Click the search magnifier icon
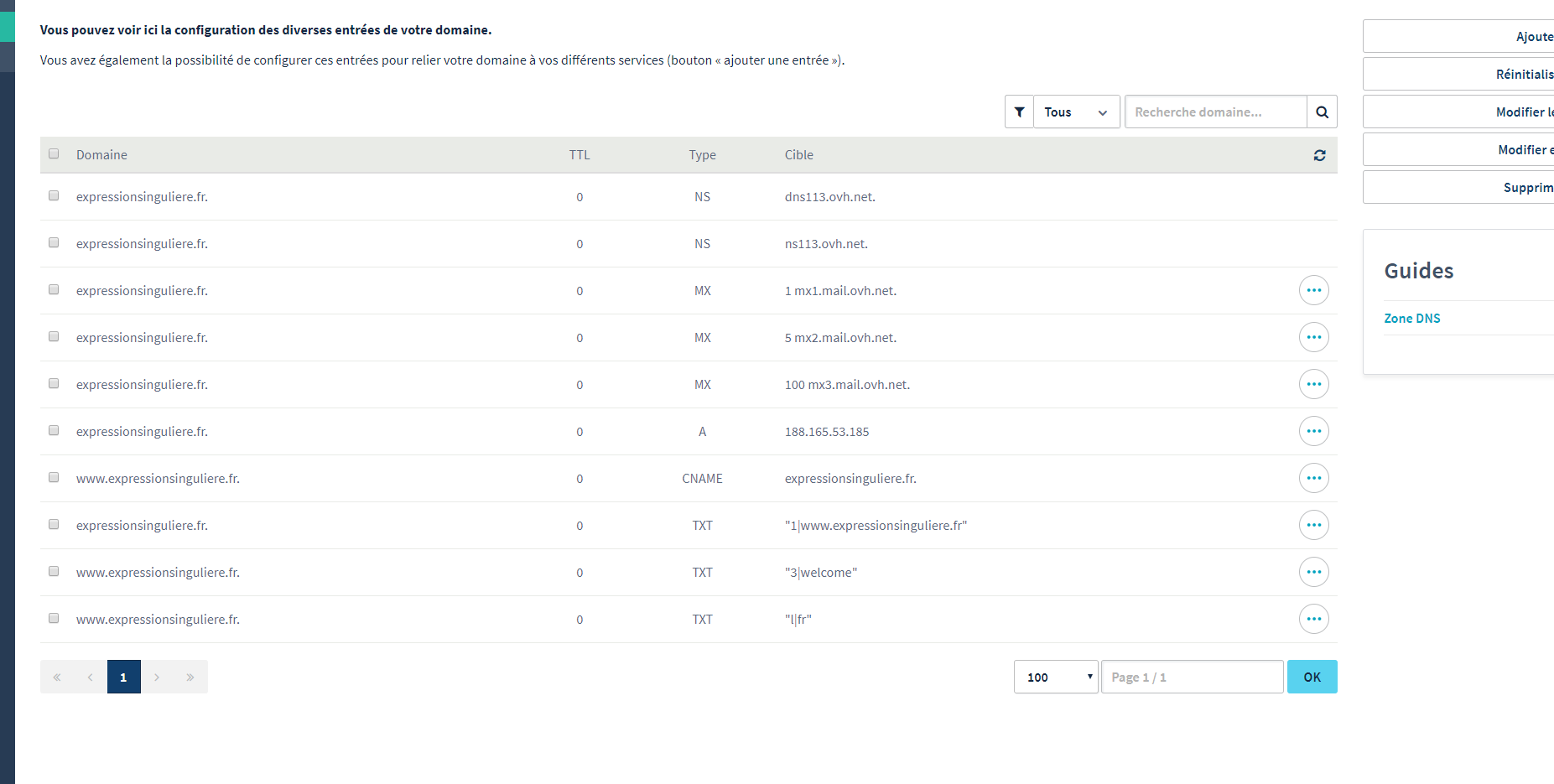The image size is (1554, 784). click(x=1322, y=112)
